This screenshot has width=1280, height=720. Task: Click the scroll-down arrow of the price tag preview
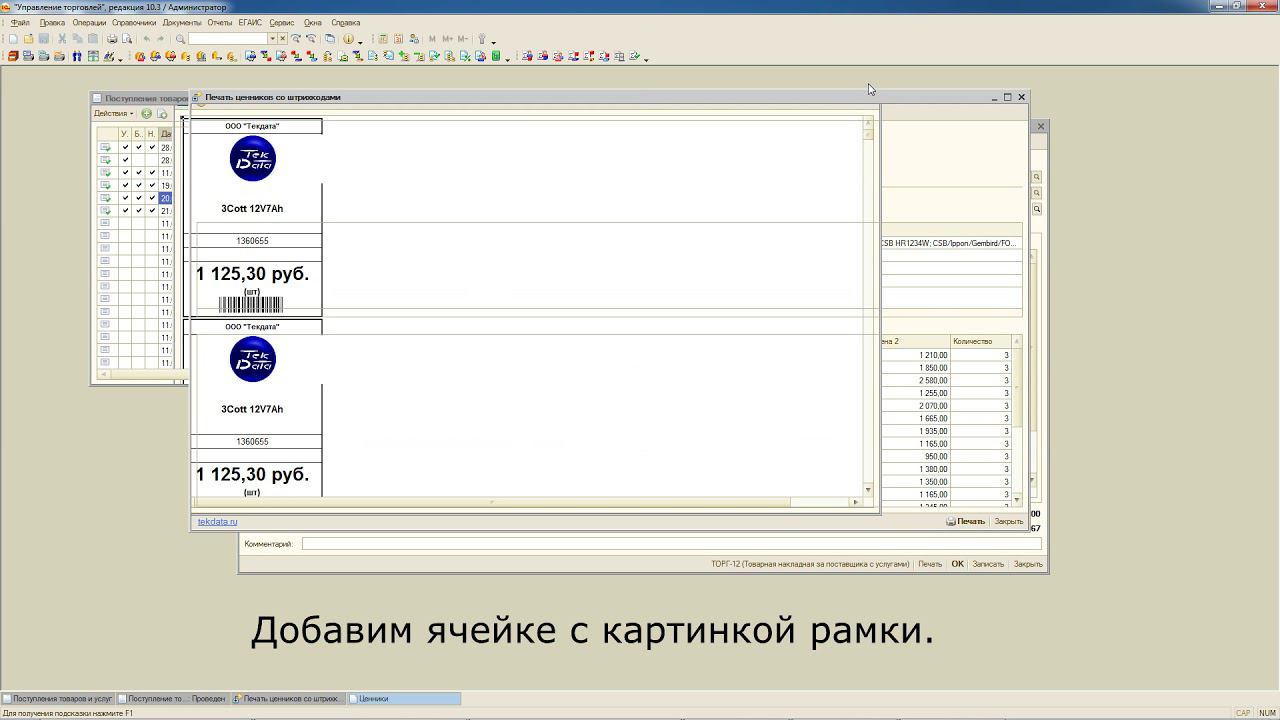(x=868, y=490)
